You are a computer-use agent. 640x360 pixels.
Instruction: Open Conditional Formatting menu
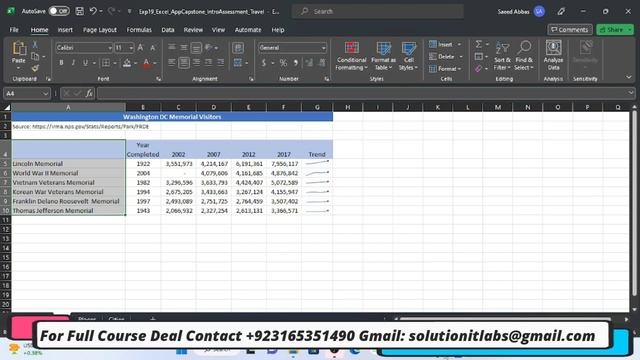pyautogui.click(x=351, y=56)
